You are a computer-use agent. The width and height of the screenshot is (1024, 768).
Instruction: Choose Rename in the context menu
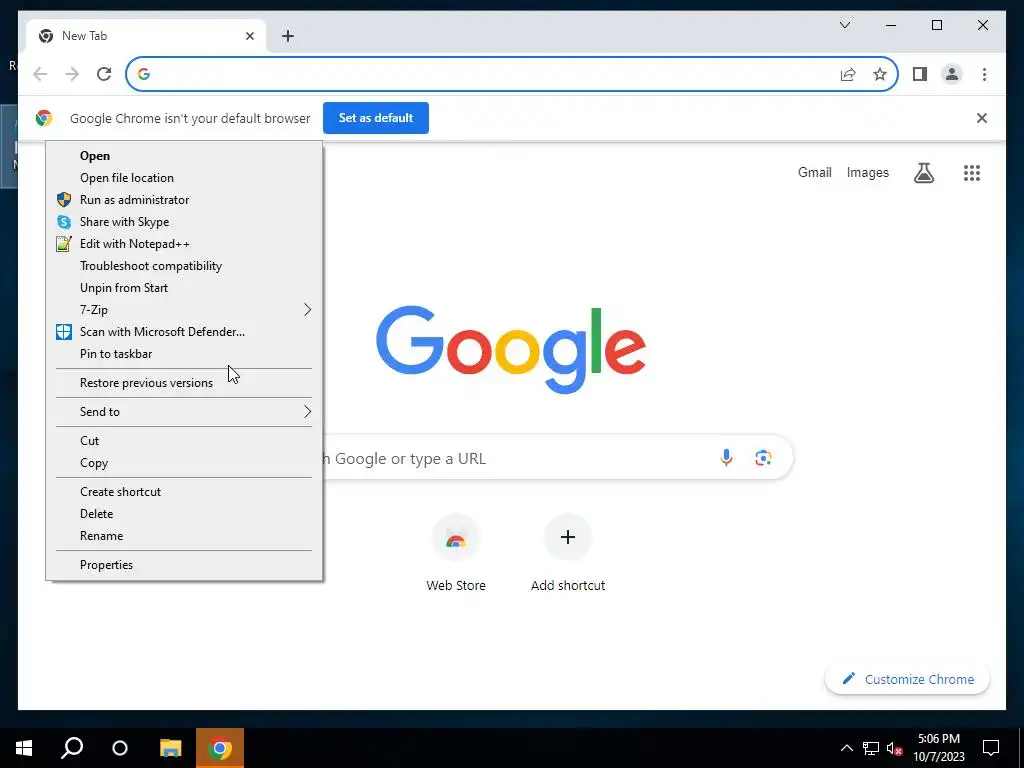point(184,536)
